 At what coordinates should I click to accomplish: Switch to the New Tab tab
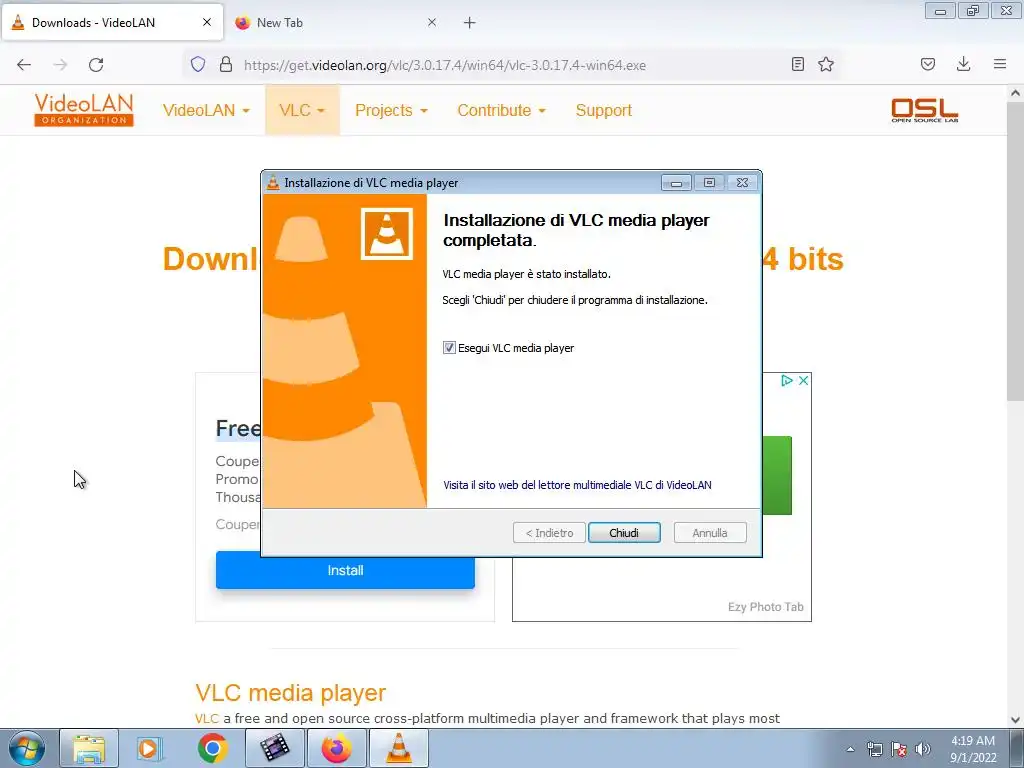335,22
